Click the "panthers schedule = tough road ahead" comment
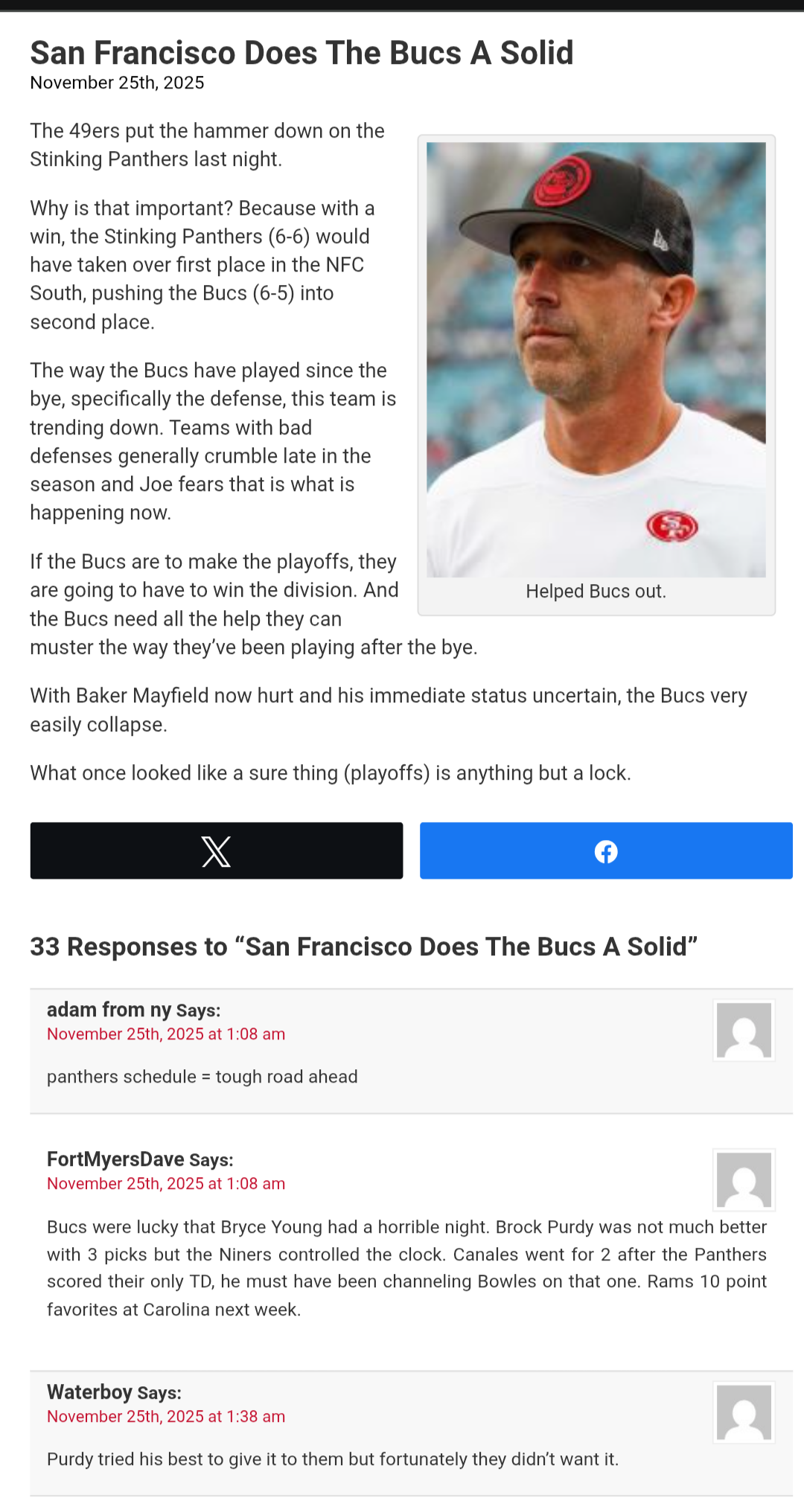 coord(202,1077)
